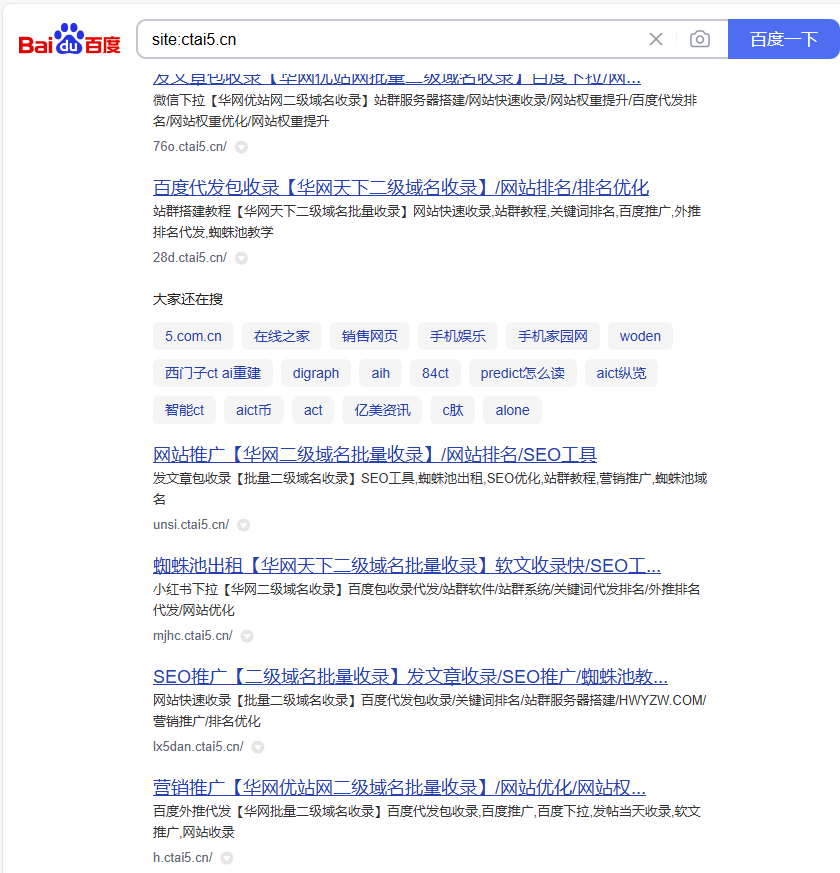Click snippet starting 发文章包收录【批量二级域名收录】
The image size is (840, 873).
tap(430, 489)
